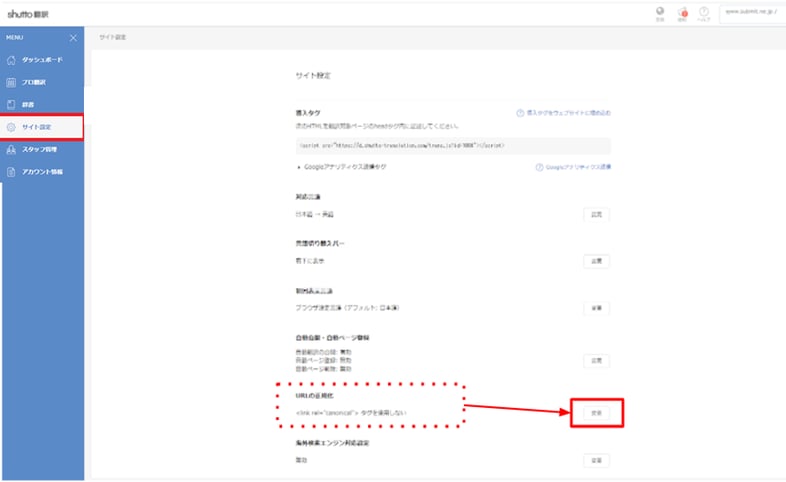Open notifications bell with red badge

pyautogui.click(x=682, y=14)
